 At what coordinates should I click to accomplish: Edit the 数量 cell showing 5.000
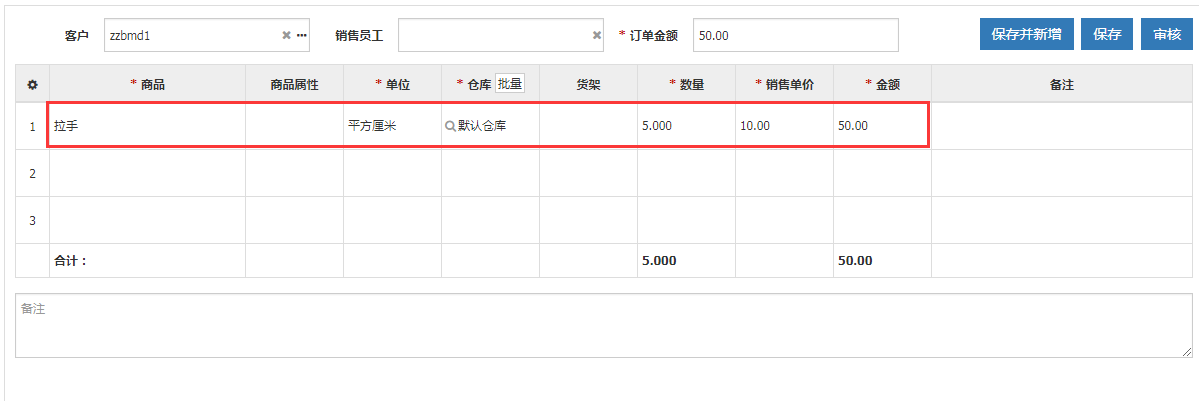click(x=686, y=126)
